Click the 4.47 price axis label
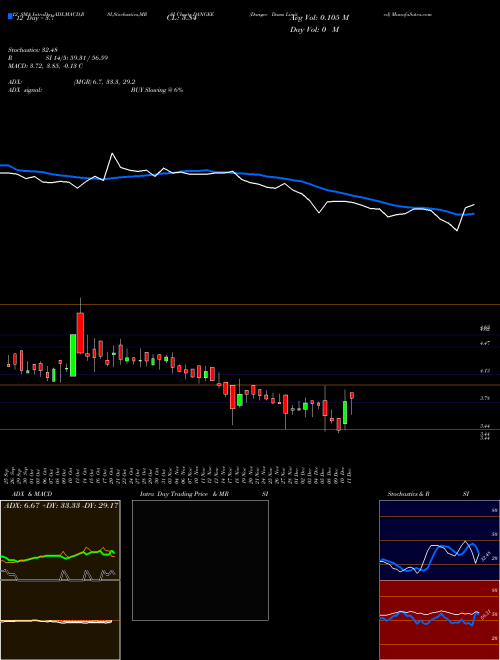The height and width of the screenshot is (660, 500). pos(485,343)
